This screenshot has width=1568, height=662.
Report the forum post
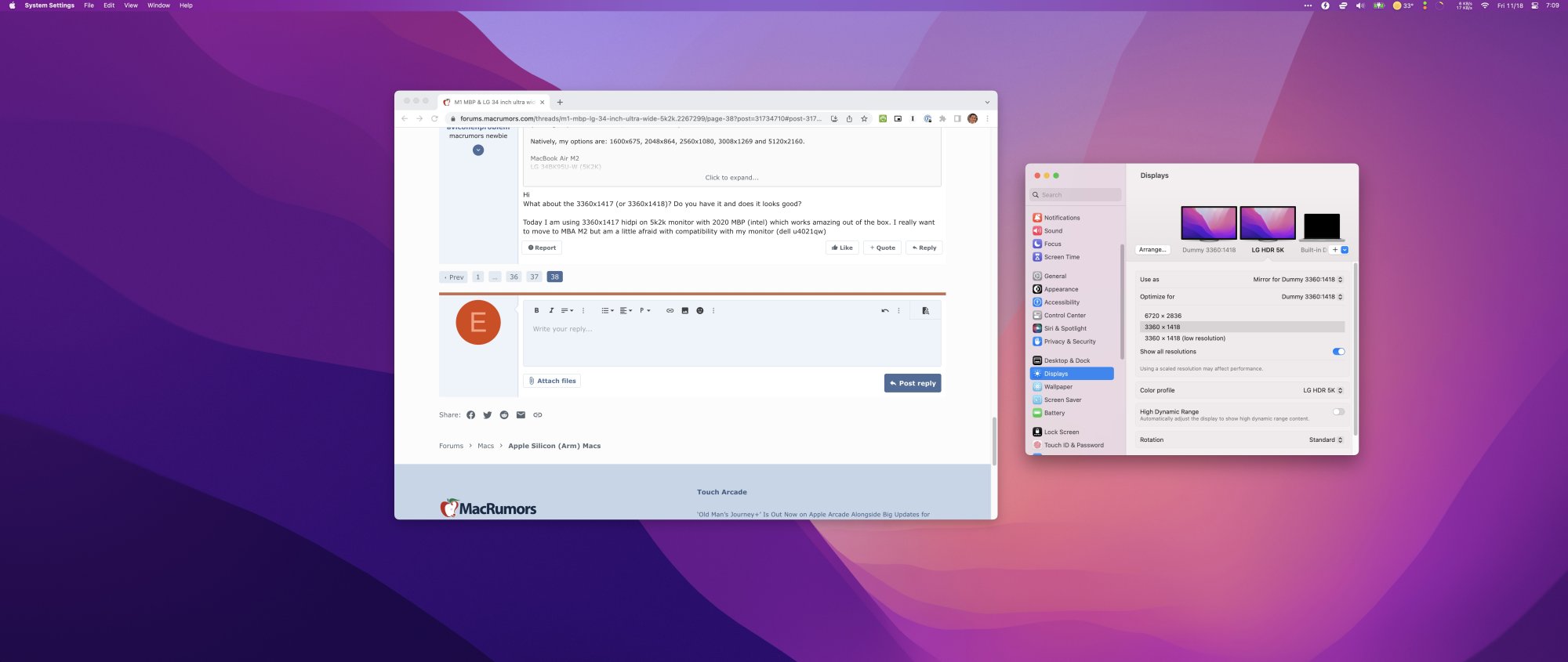542,248
